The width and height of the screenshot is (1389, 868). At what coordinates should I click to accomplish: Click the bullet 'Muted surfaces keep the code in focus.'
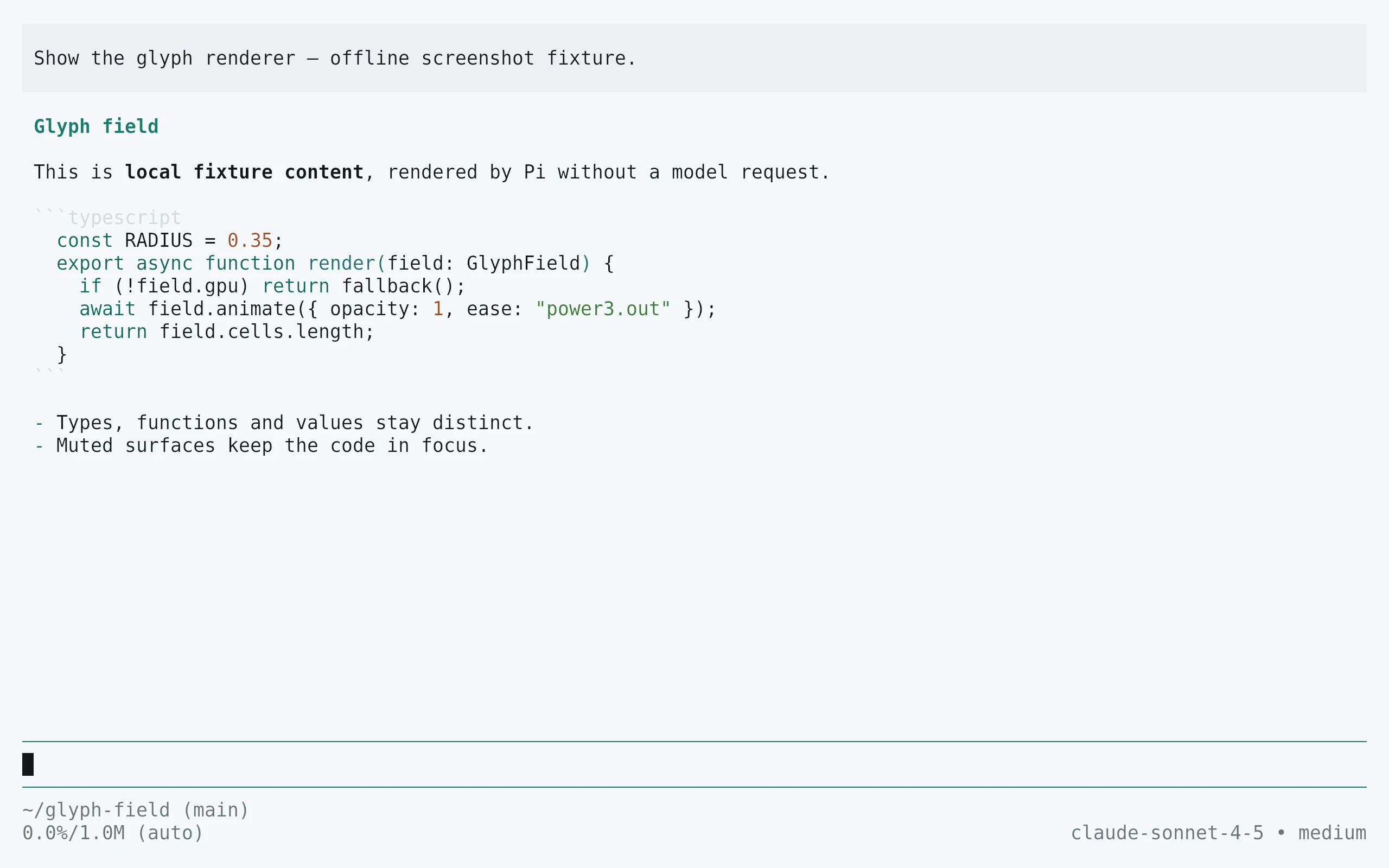(x=261, y=446)
